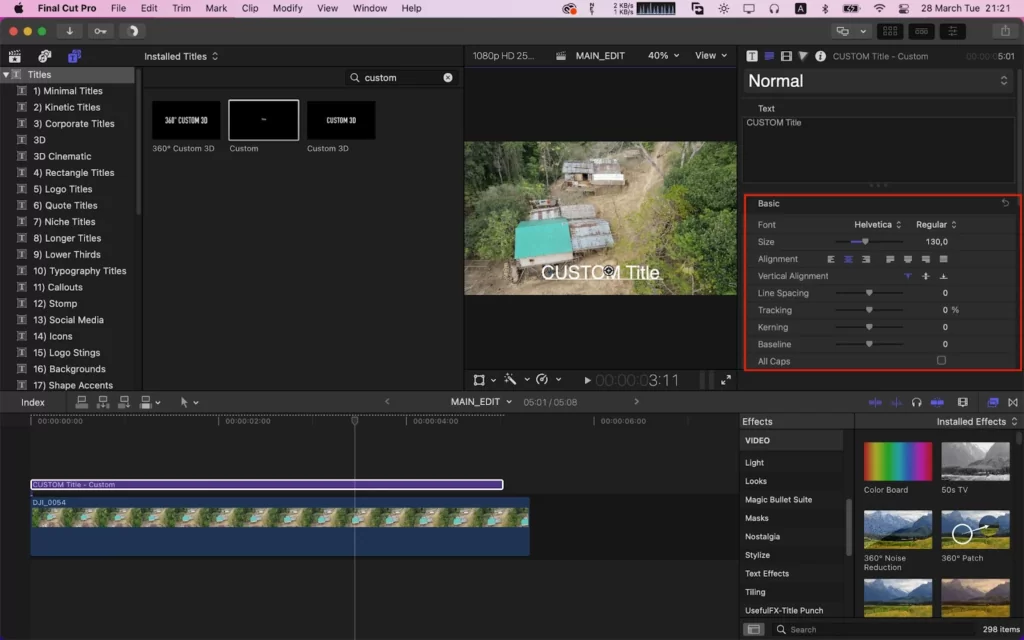Collapse the Titles disclosure triangle

6,74
